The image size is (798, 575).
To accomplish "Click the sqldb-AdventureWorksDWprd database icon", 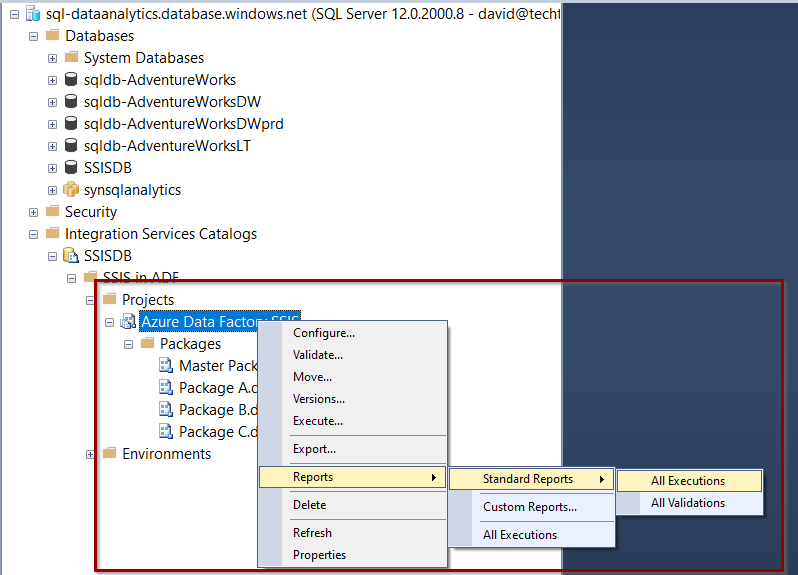I will pyautogui.click(x=71, y=123).
